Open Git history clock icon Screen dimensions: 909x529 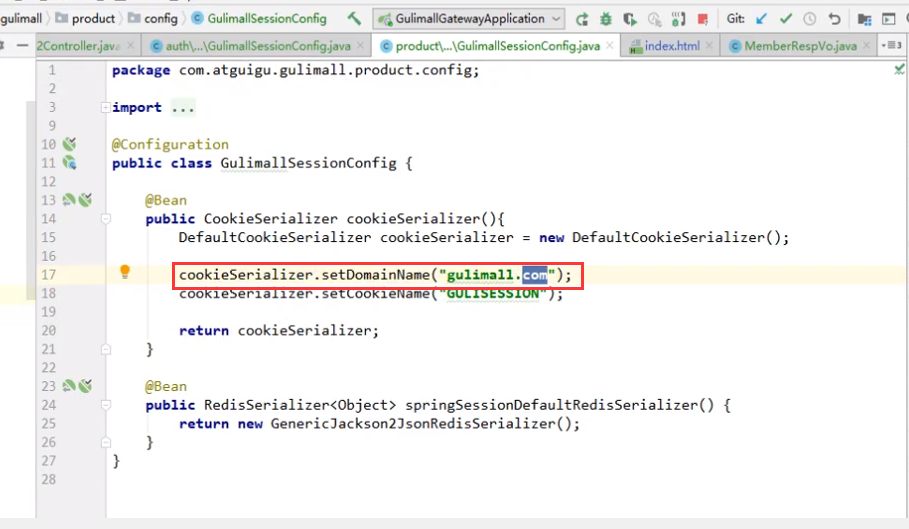(x=809, y=18)
